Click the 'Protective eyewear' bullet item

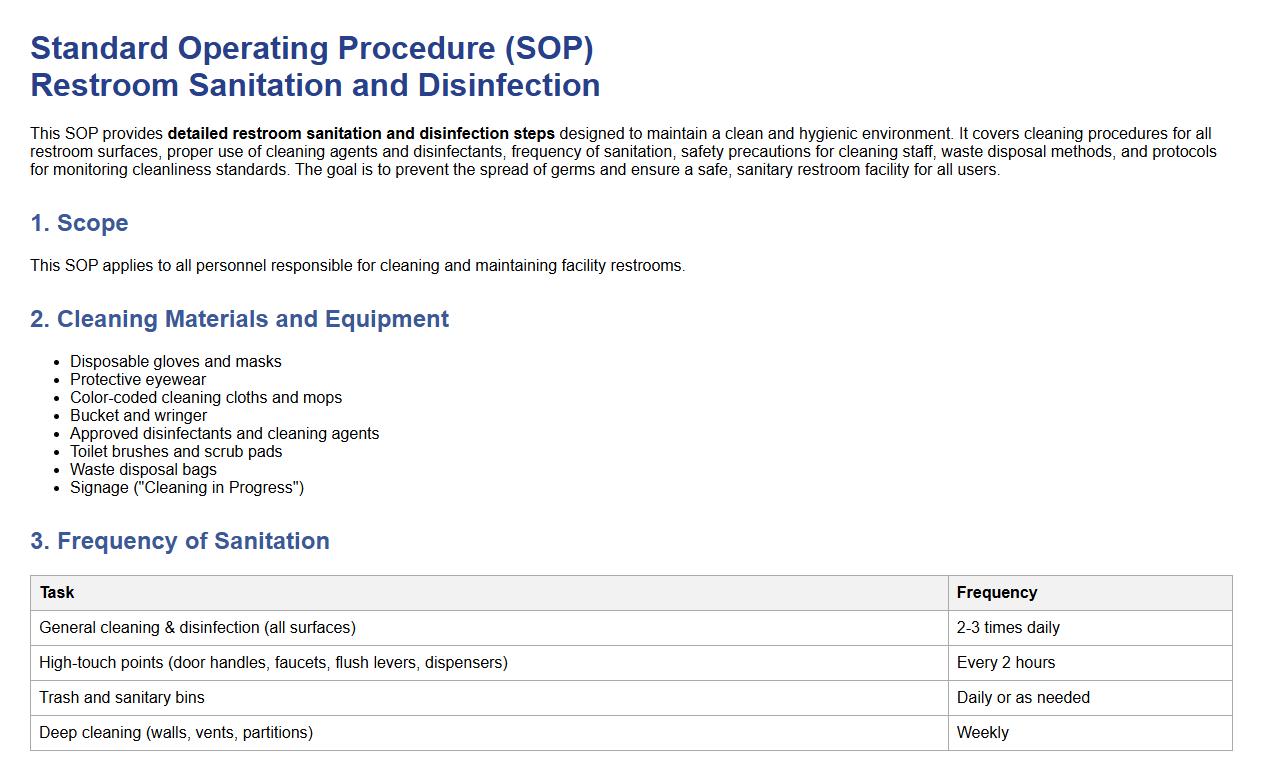(138, 379)
